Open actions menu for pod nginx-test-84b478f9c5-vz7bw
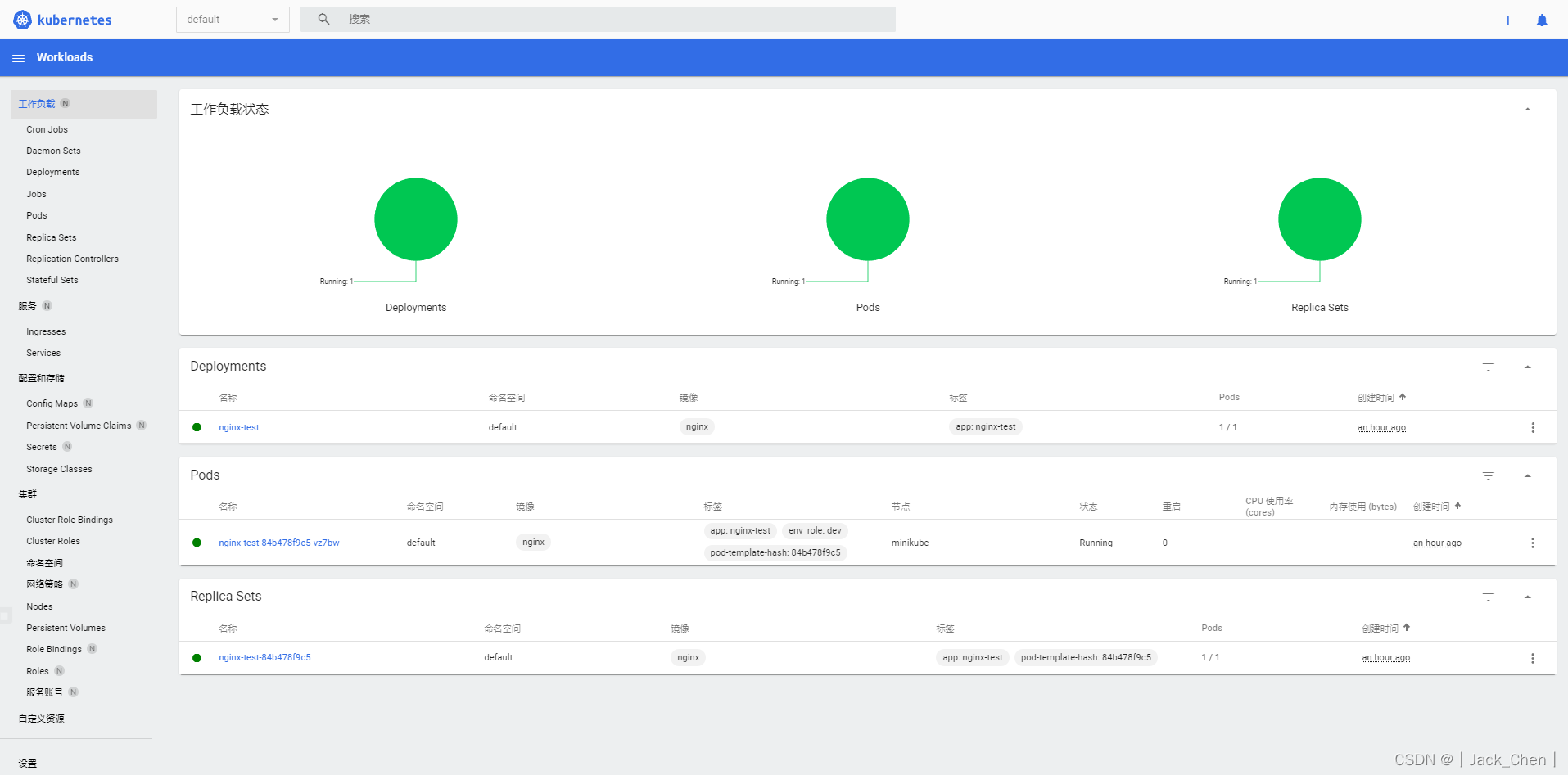1568x775 pixels. pos(1533,543)
